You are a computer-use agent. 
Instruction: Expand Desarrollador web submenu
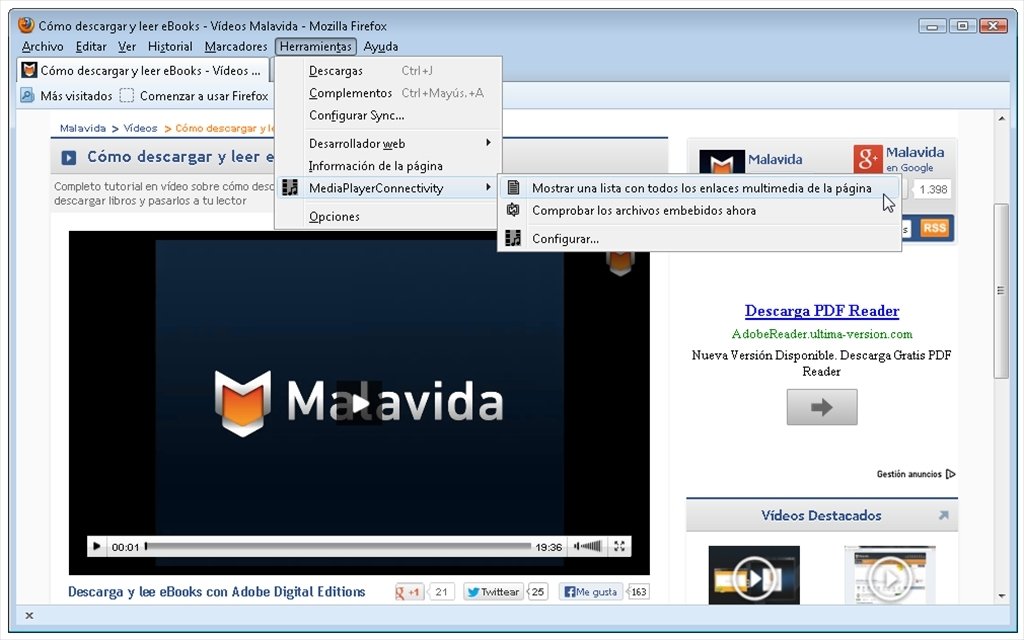pos(389,143)
